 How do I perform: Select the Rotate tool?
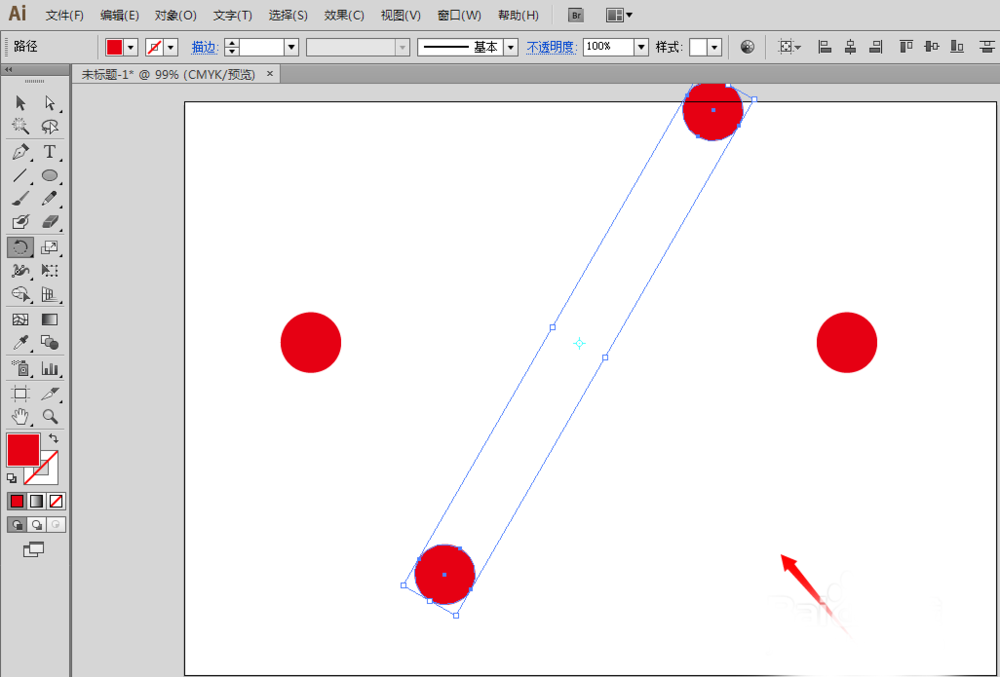[21, 247]
